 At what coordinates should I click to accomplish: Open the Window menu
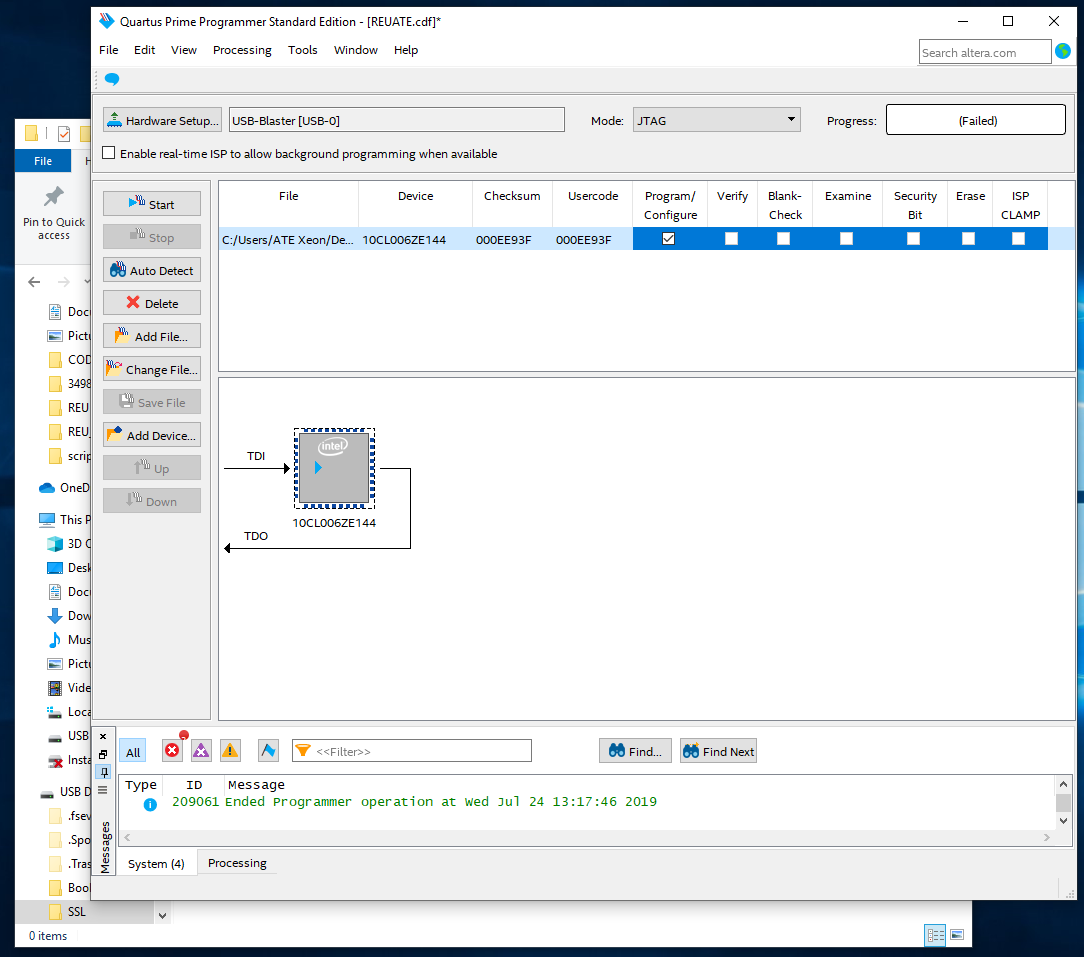355,50
